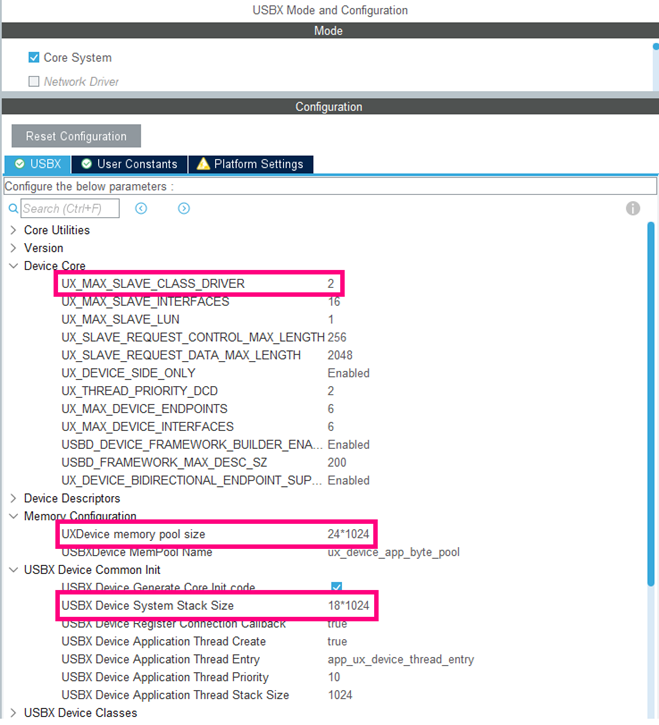Screen dimensions: 659x725
Task: Select the UX_MAX_DEVICE_ENDPOINTS parameter
Action: pos(144,409)
